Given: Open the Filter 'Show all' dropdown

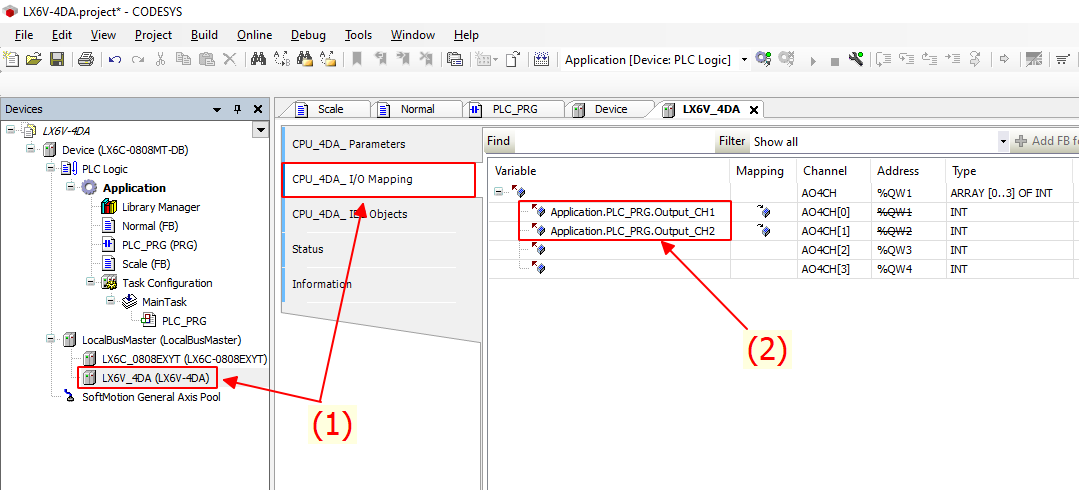Looking at the screenshot, I should [x=1003, y=142].
